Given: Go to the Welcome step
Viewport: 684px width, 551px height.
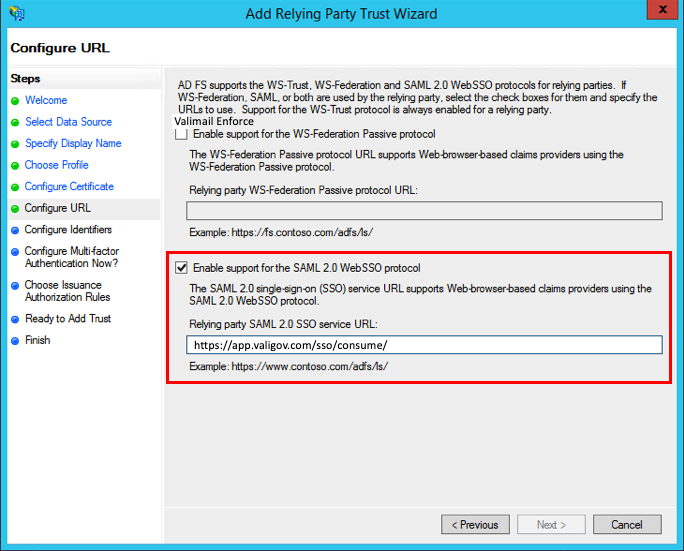Looking at the screenshot, I should [46, 100].
